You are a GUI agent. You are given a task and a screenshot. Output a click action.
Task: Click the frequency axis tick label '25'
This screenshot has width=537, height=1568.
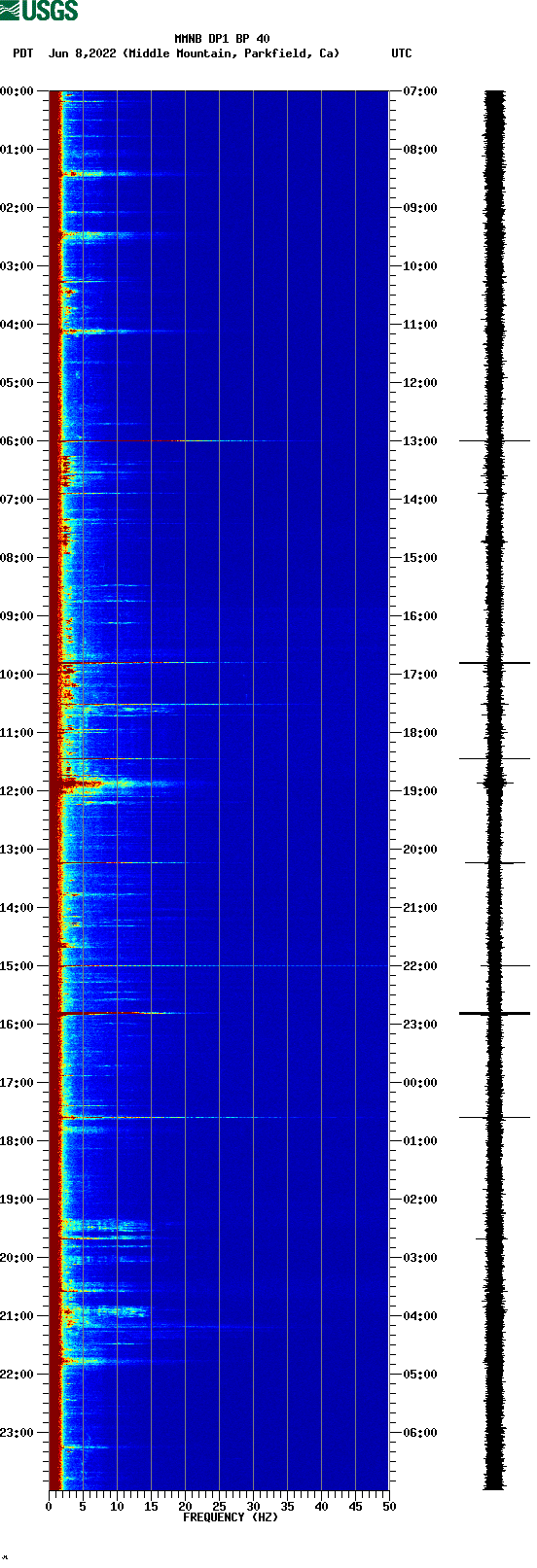pyautogui.click(x=219, y=1507)
